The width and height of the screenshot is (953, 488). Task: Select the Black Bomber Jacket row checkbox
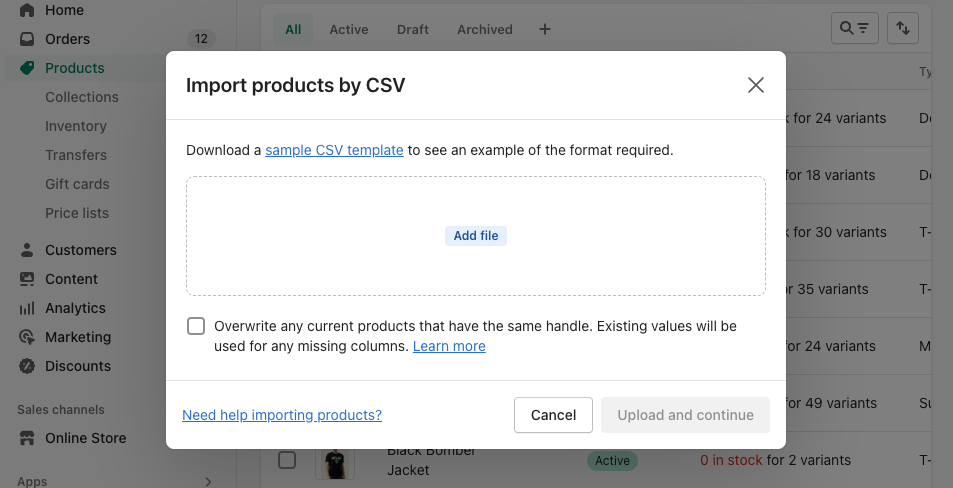click(x=287, y=460)
